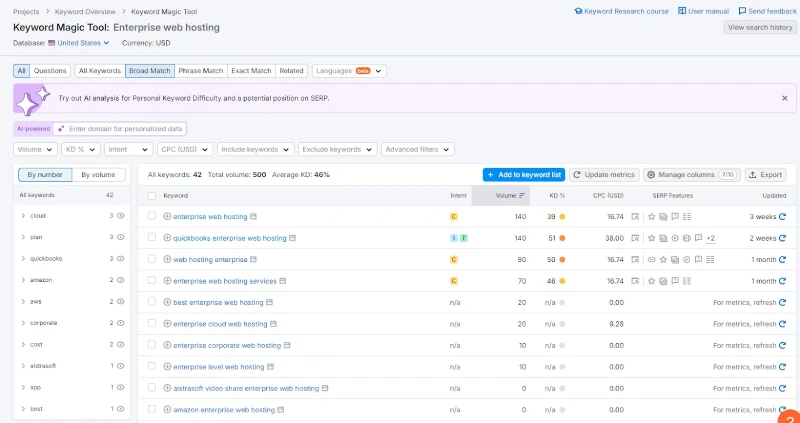This screenshot has width=800, height=423.
Task: Refresh metrics for 'quickbooks enterprise web hosting' row
Action: click(x=782, y=238)
